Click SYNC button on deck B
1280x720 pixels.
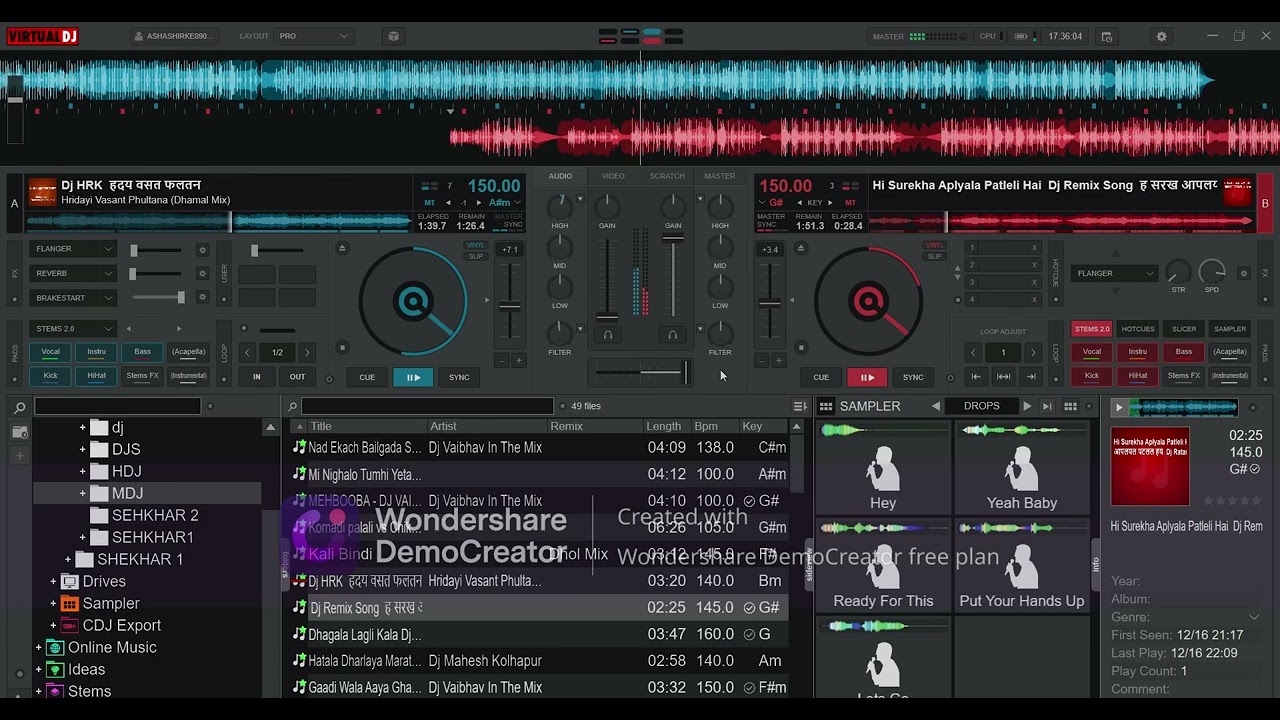pyautogui.click(x=913, y=377)
